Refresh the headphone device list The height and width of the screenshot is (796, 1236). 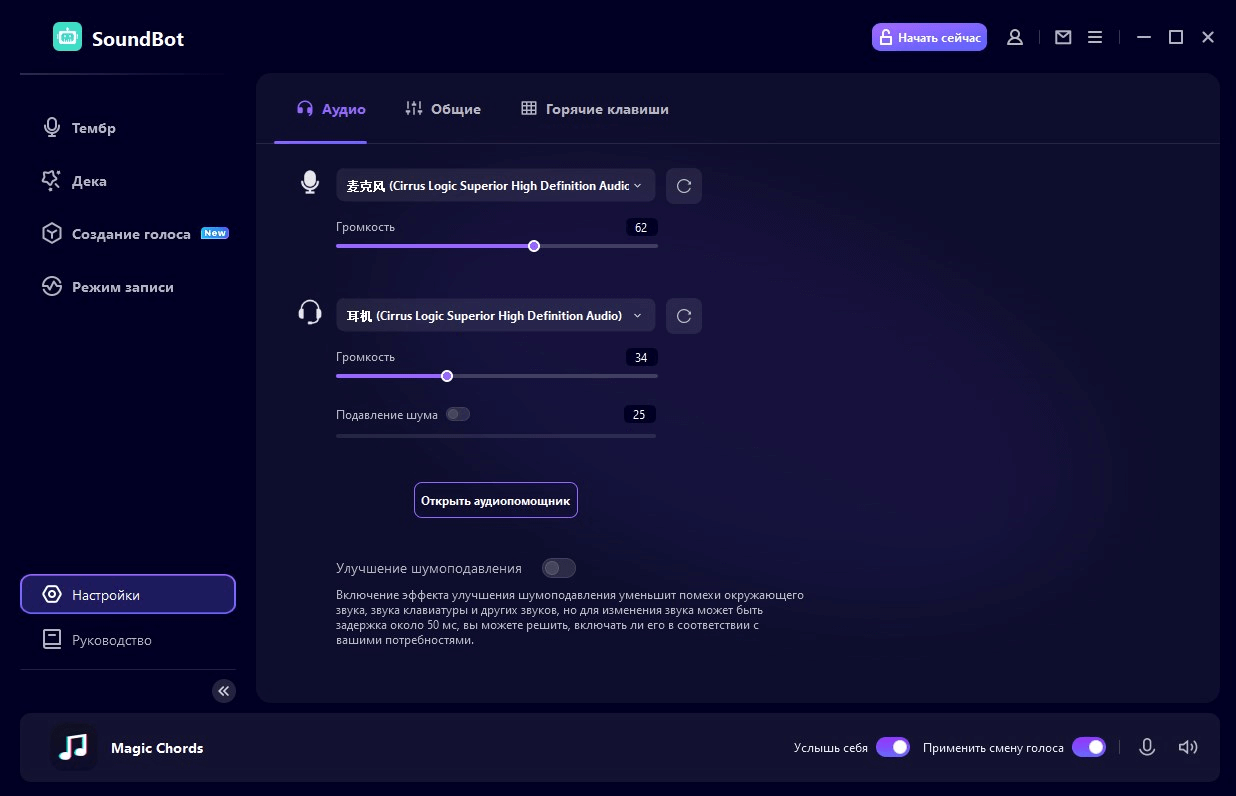point(684,316)
